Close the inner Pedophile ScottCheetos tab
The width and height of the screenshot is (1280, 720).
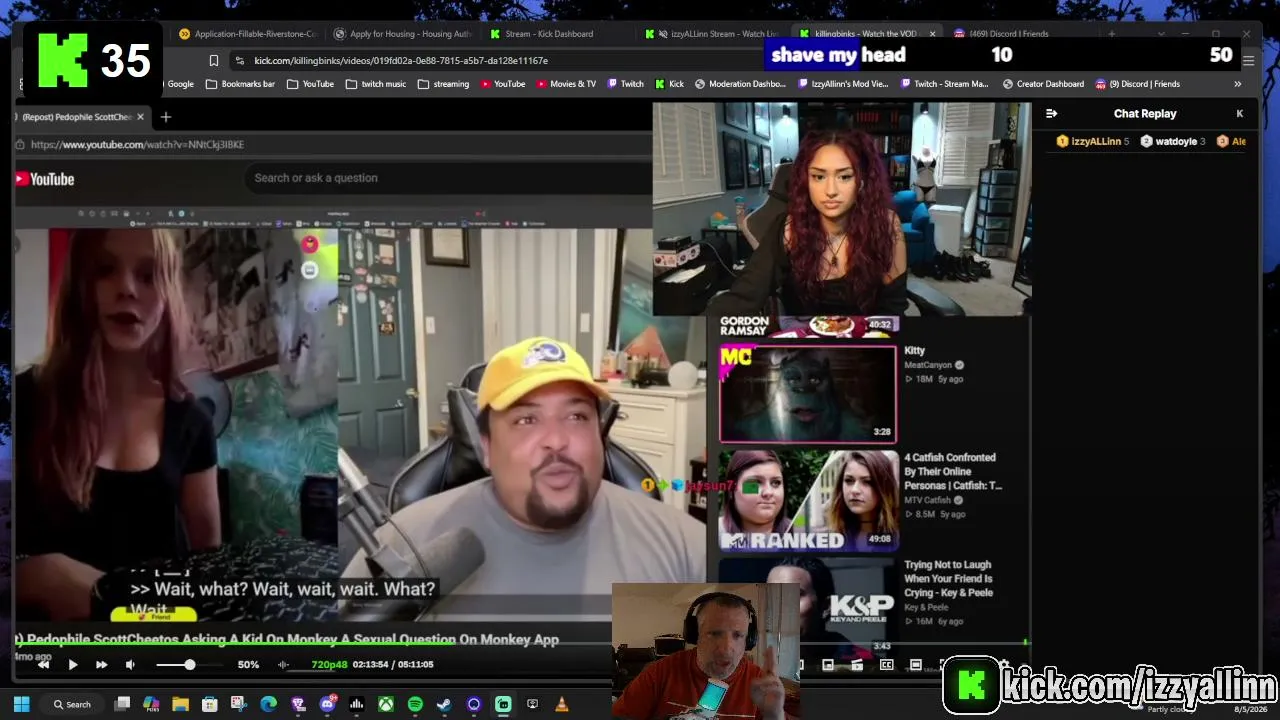(140, 117)
